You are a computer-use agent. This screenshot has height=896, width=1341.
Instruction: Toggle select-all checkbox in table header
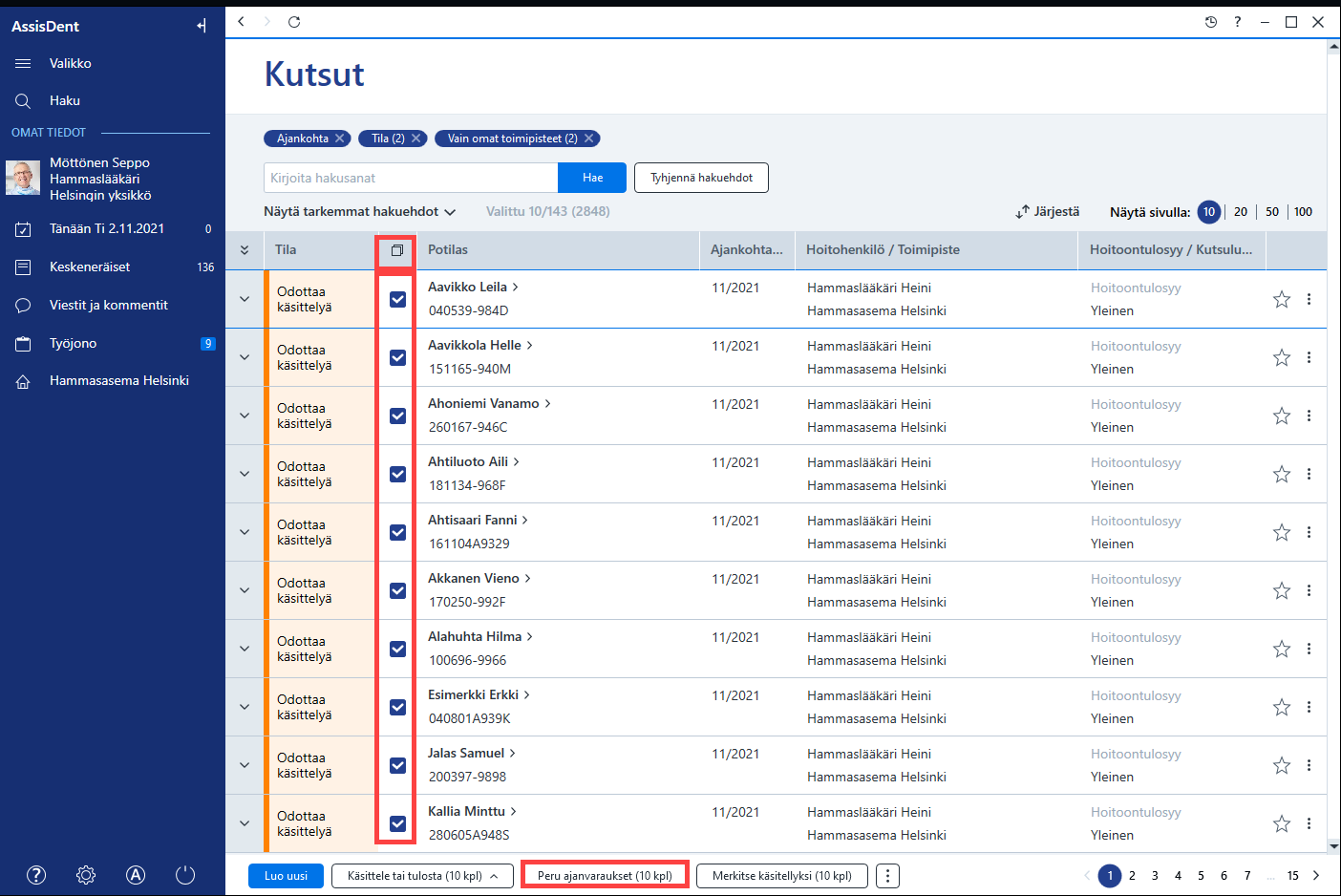pos(397,250)
